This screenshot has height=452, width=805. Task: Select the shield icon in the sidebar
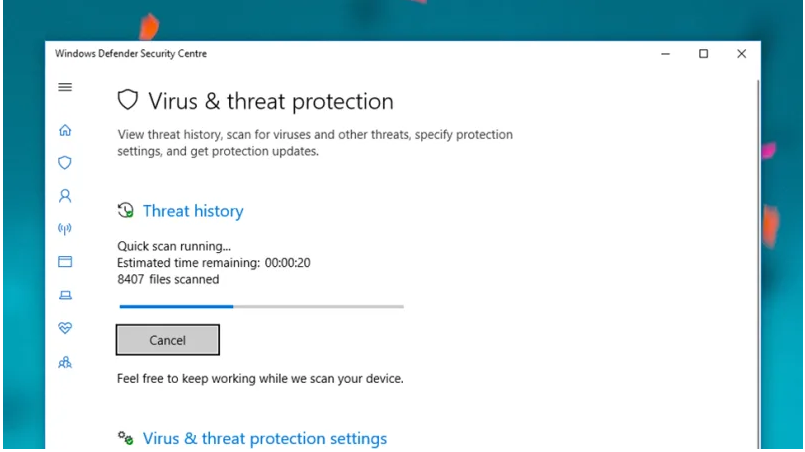pos(65,163)
